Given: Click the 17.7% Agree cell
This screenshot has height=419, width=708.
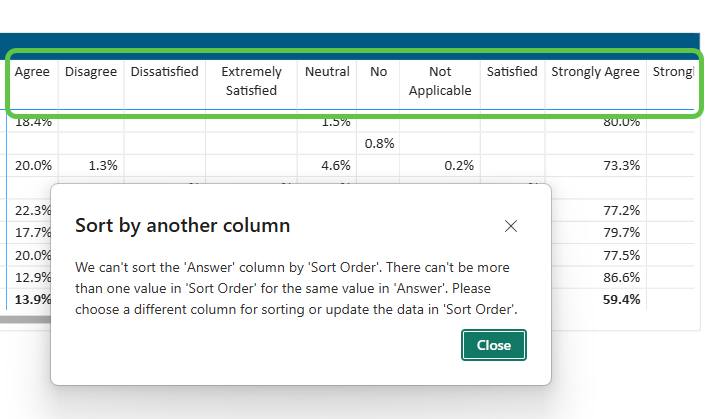Looking at the screenshot, I should 33,233.
